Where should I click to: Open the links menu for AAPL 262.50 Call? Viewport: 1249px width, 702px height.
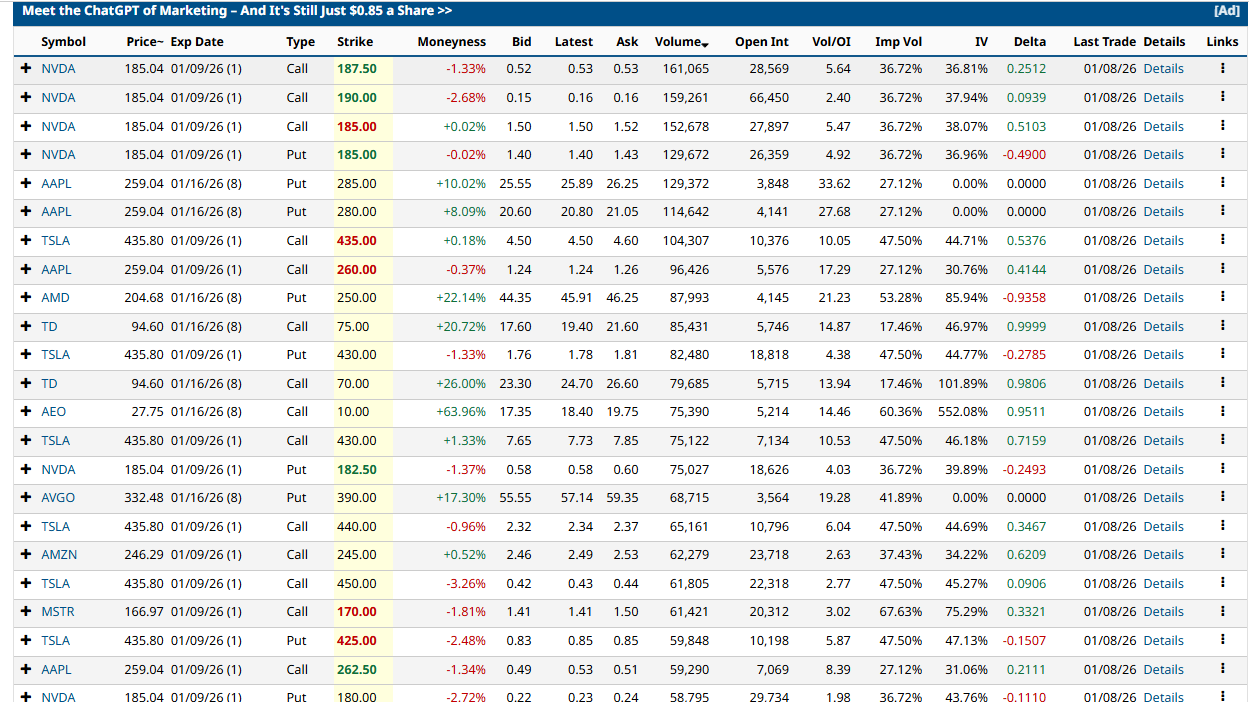tap(1222, 670)
